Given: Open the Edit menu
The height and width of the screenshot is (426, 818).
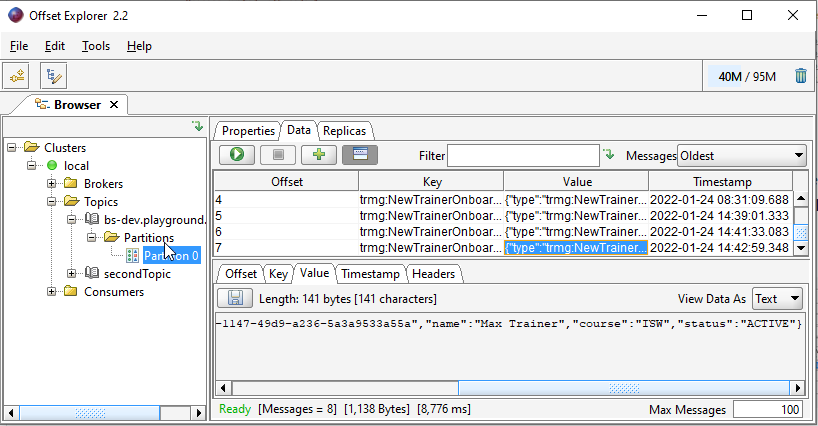Looking at the screenshot, I should [x=55, y=46].
